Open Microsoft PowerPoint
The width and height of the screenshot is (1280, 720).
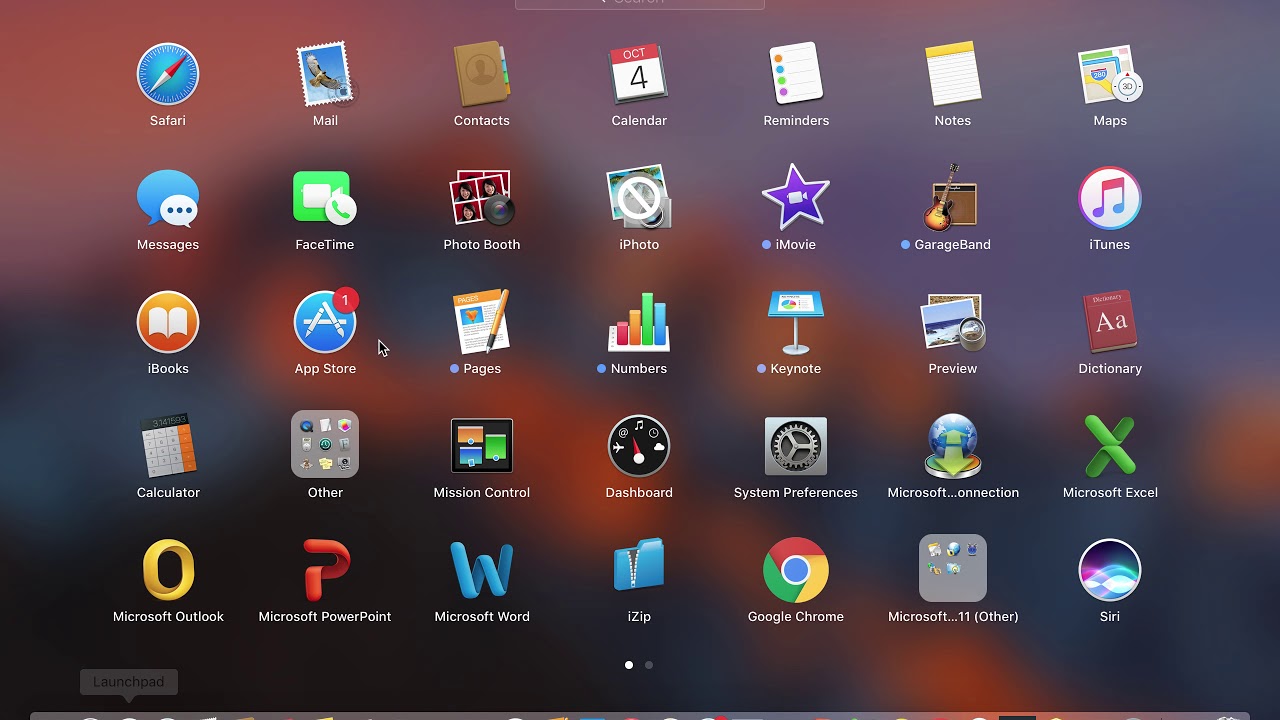[325, 570]
